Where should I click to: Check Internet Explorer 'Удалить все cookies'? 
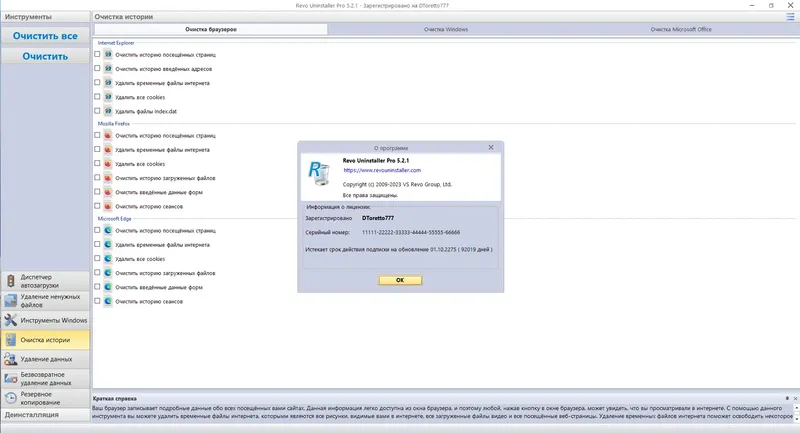[97, 96]
